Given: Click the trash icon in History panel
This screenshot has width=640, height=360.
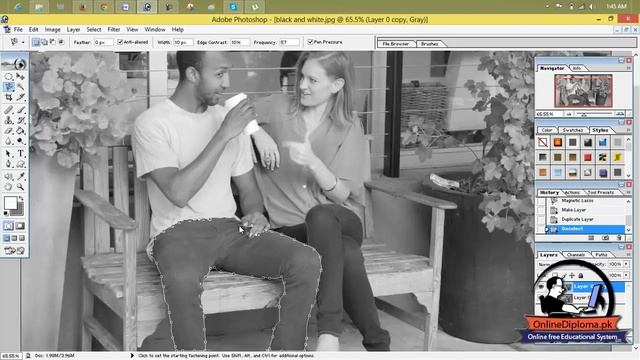Looking at the screenshot, I should coord(619,238).
